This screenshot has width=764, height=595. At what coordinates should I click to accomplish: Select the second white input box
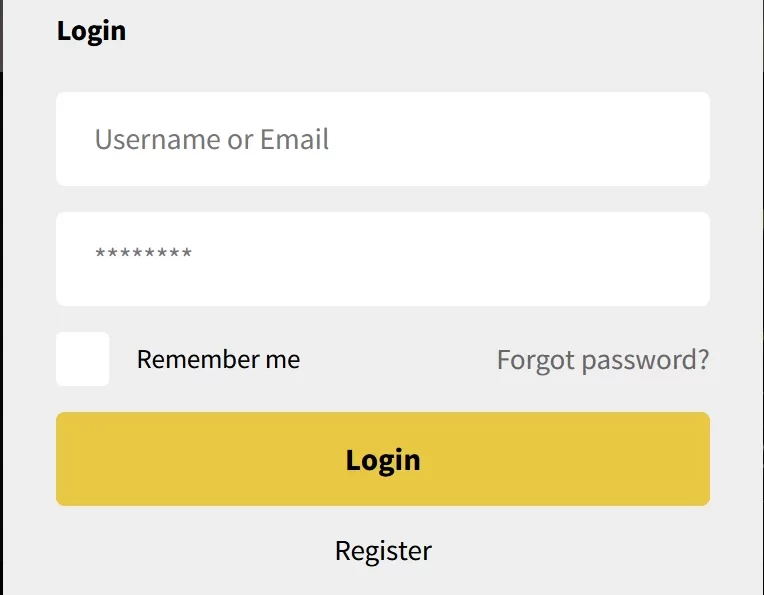click(382, 258)
